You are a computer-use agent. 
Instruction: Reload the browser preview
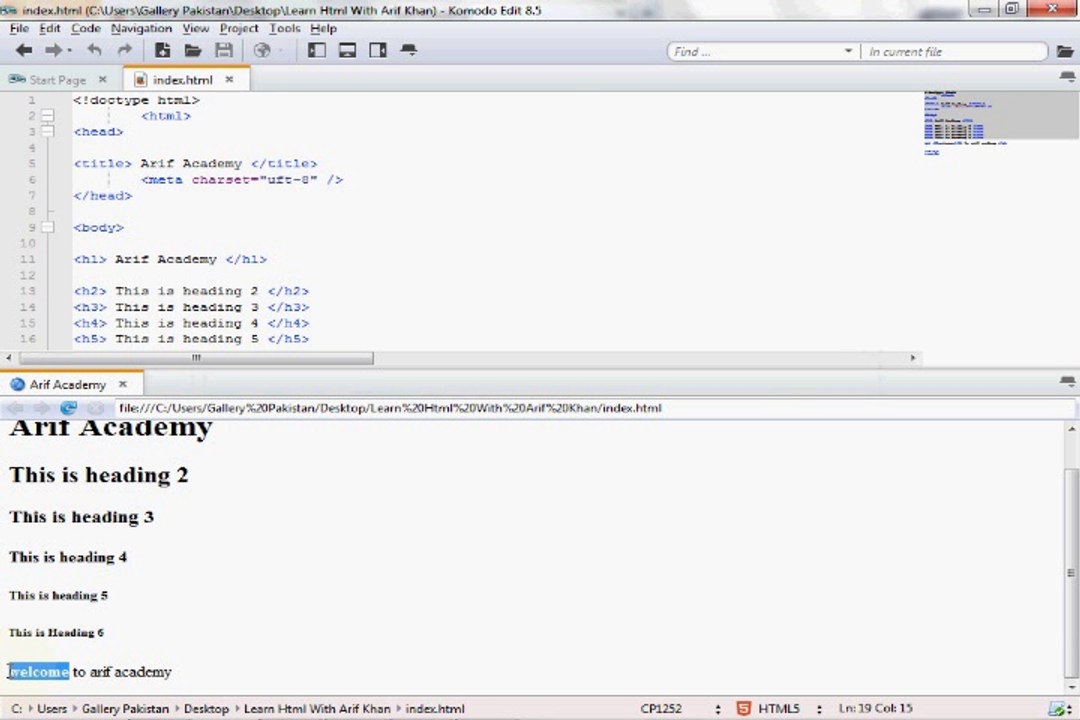tap(68, 408)
